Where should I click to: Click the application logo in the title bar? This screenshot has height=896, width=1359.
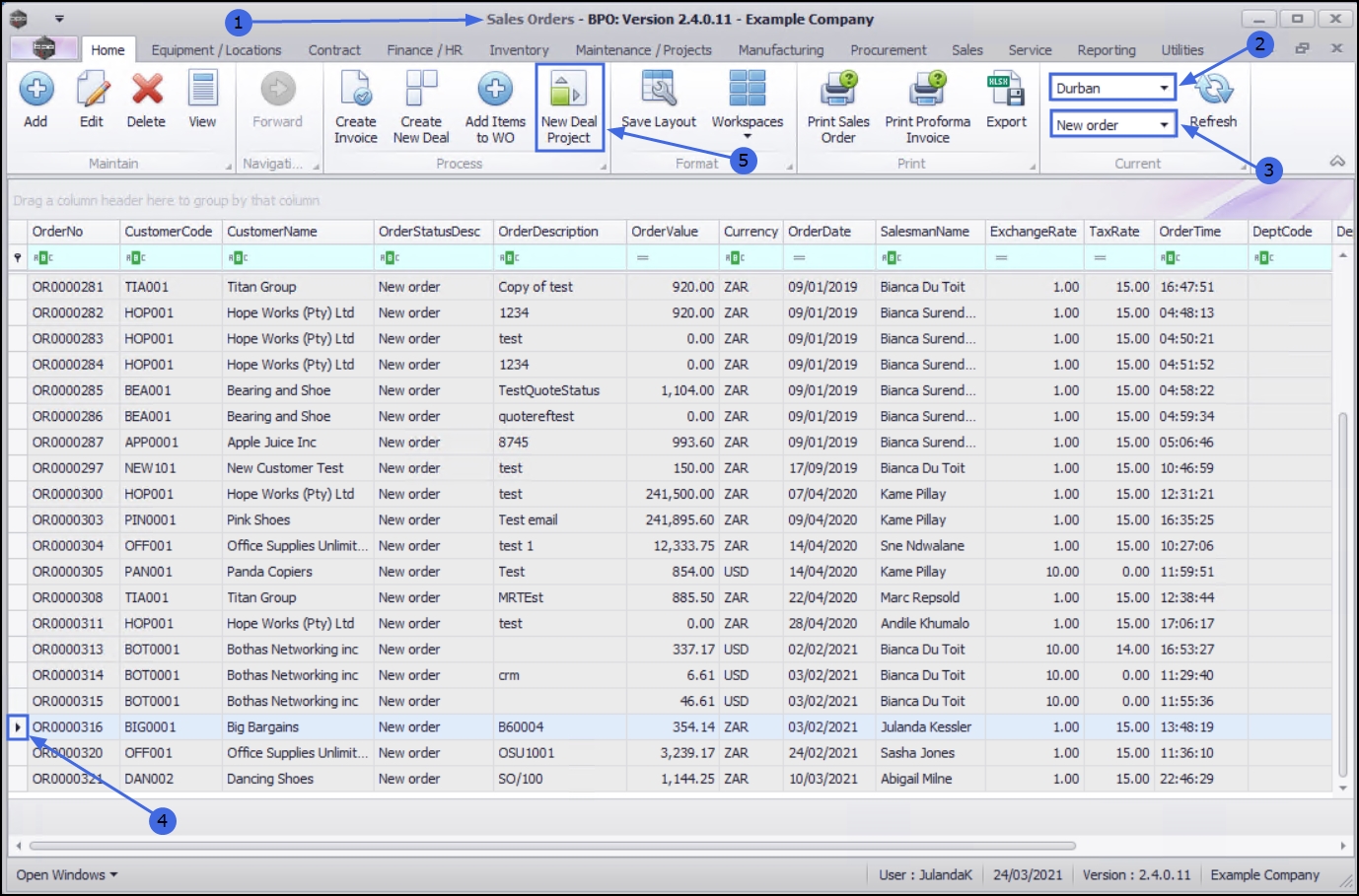19,19
